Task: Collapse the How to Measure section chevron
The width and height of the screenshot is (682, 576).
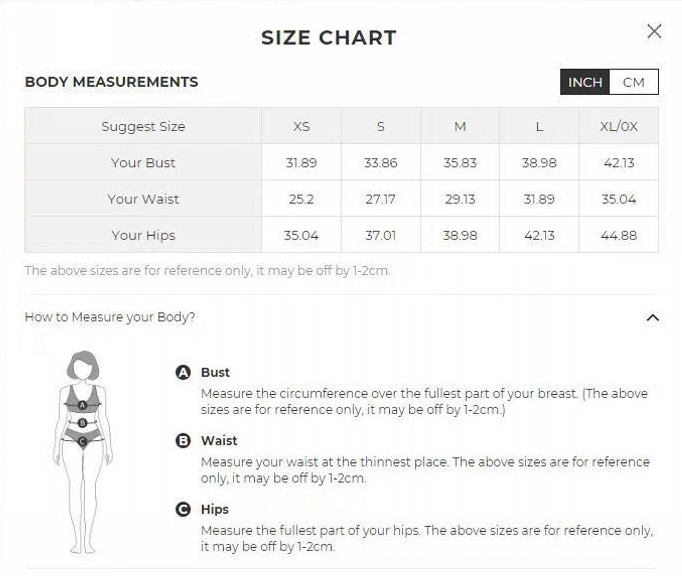Action: point(653,318)
